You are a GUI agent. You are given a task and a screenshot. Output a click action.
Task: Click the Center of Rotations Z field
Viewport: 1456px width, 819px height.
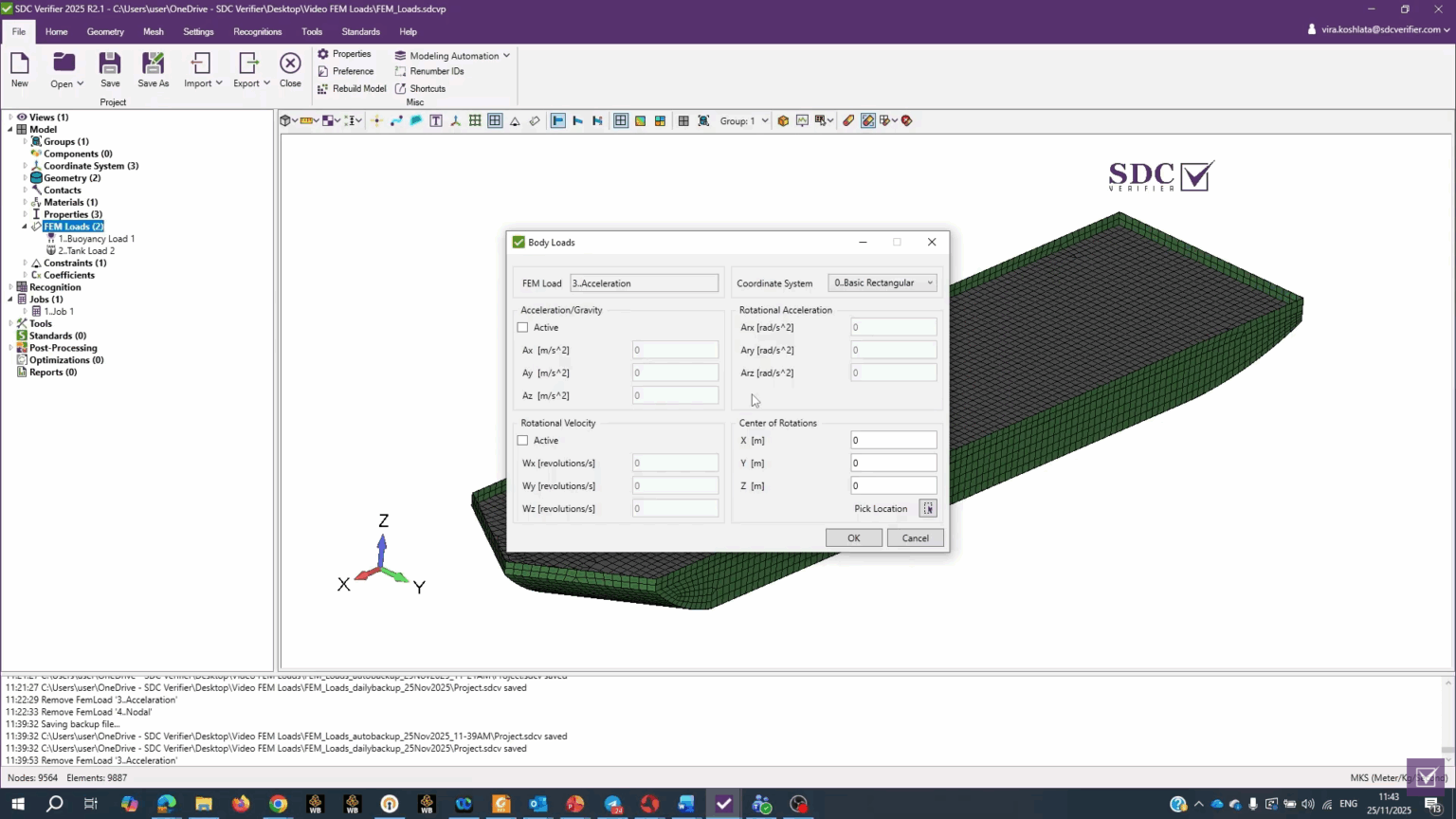tap(893, 485)
